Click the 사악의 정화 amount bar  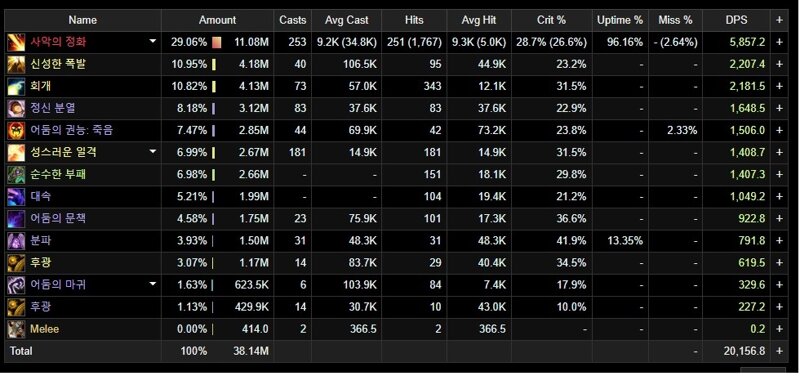click(217, 42)
